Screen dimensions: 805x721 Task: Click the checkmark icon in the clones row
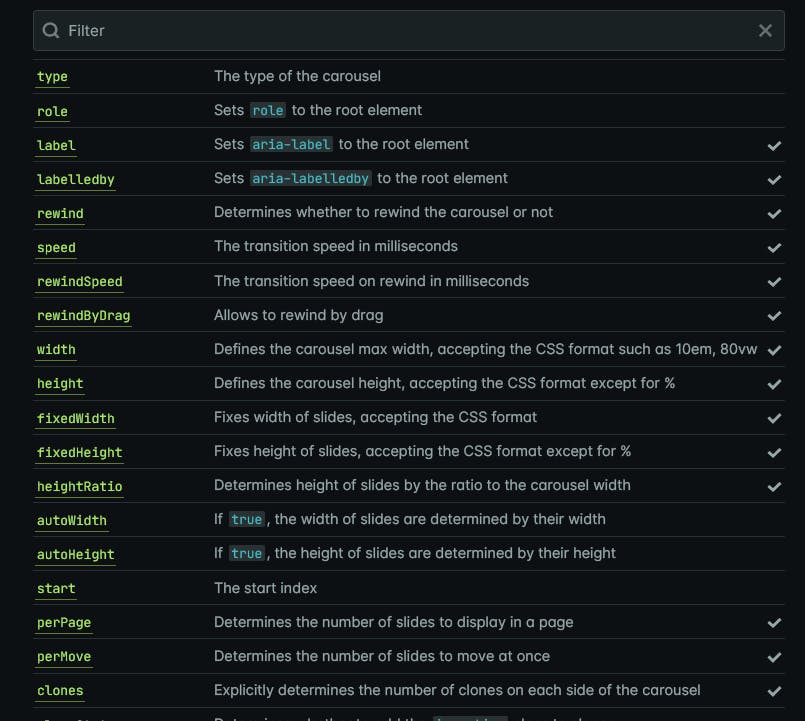point(774,691)
